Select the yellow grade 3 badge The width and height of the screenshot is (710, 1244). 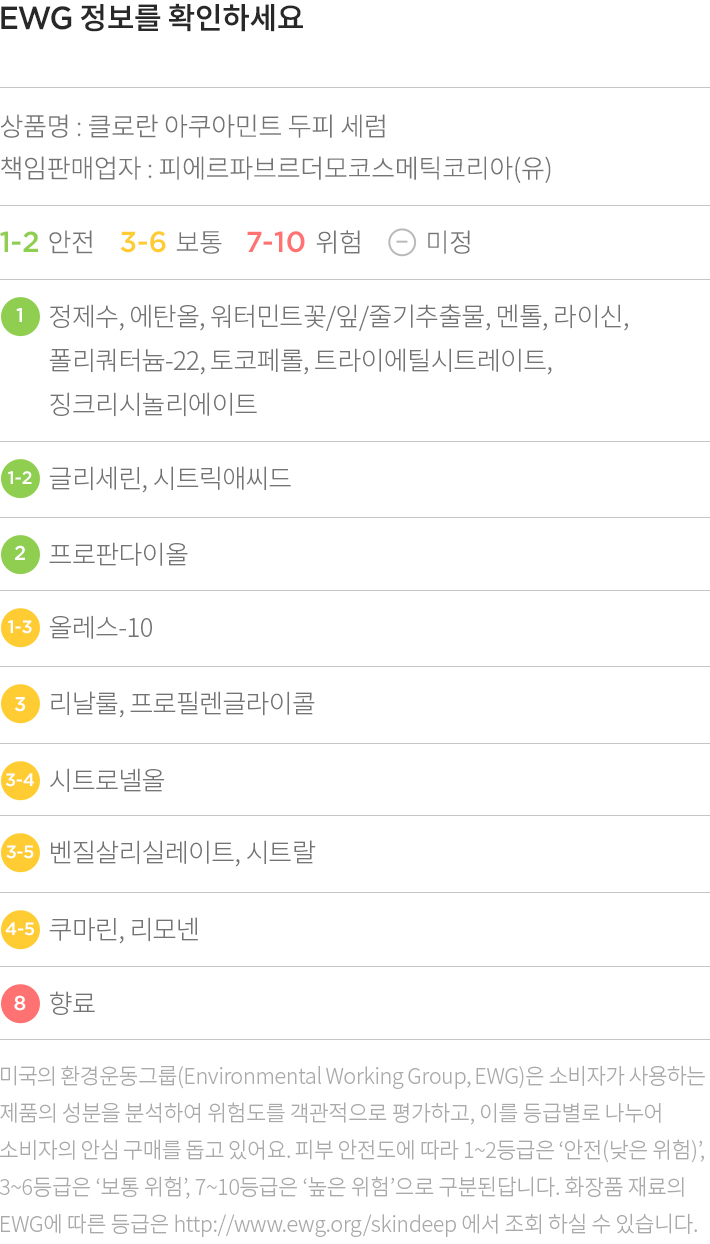(x=20, y=704)
